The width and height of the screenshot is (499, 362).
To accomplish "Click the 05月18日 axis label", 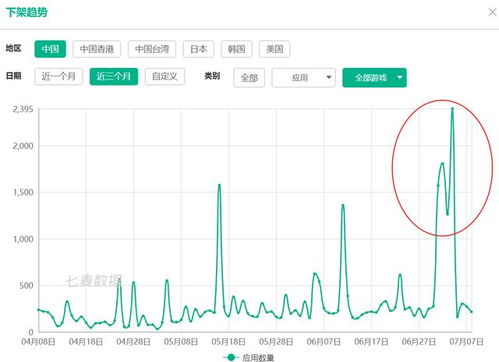I will 229,342.
